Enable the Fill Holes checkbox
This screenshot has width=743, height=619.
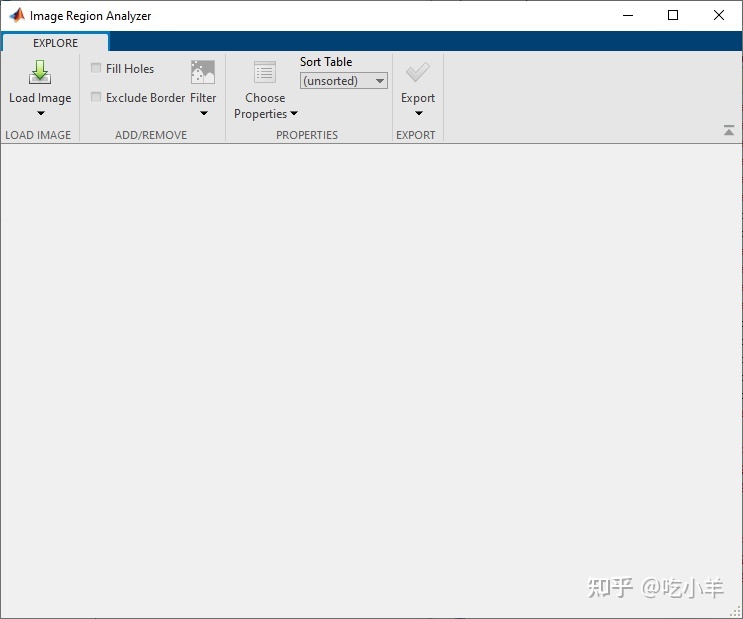coord(96,68)
